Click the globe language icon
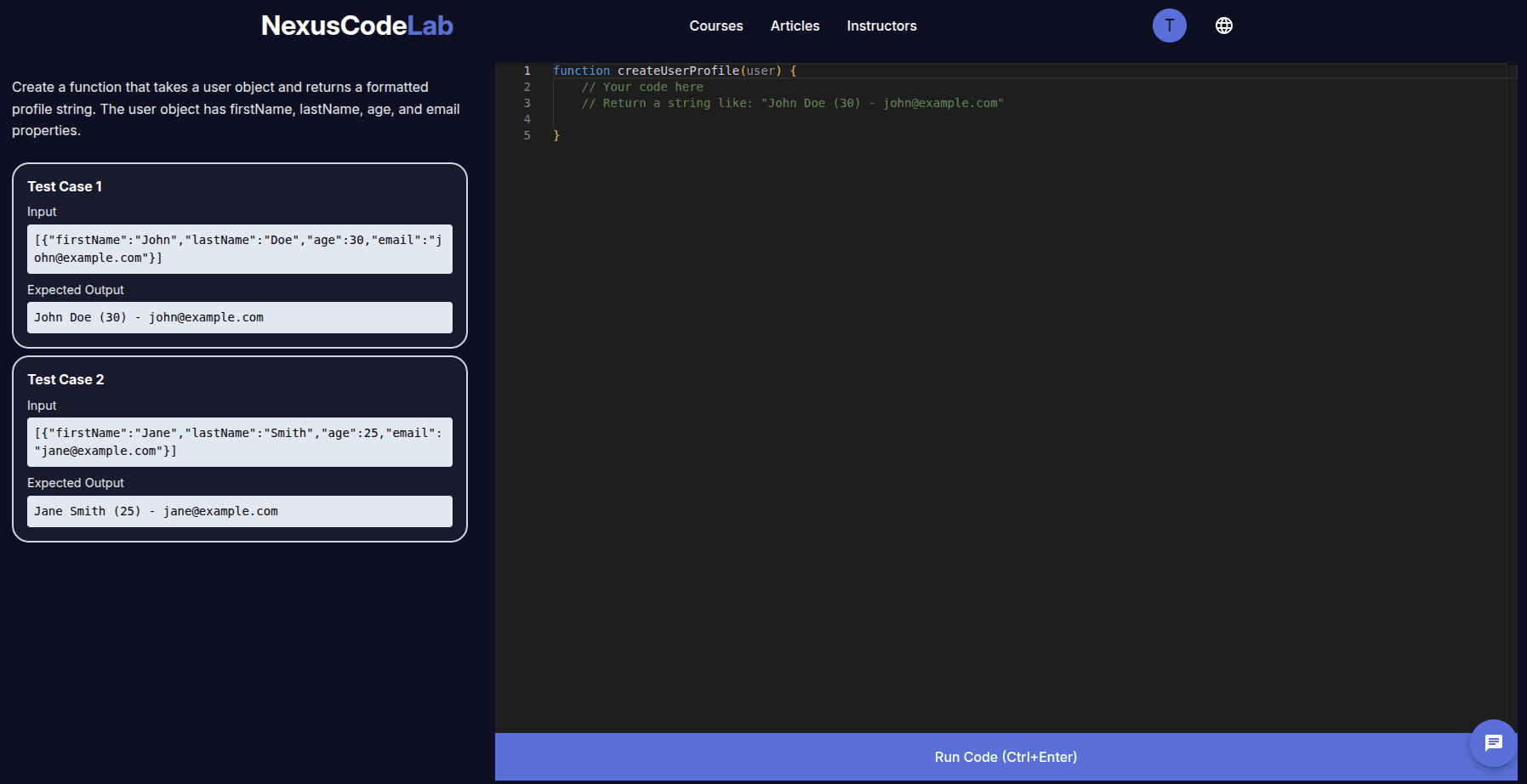Viewport: 1527px width, 784px height. [x=1223, y=26]
